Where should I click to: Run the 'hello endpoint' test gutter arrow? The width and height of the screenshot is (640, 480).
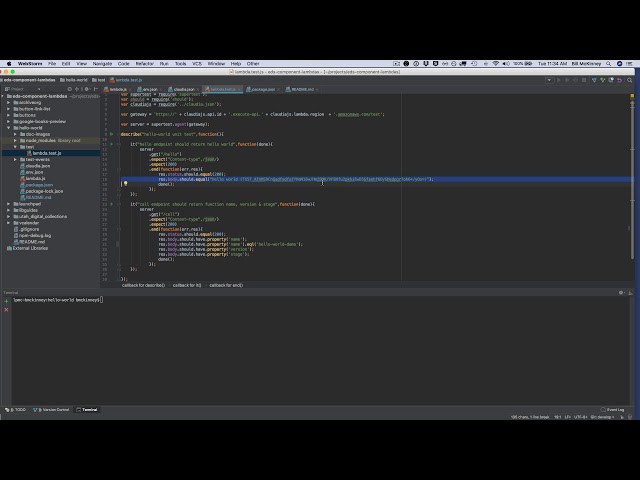[111, 144]
